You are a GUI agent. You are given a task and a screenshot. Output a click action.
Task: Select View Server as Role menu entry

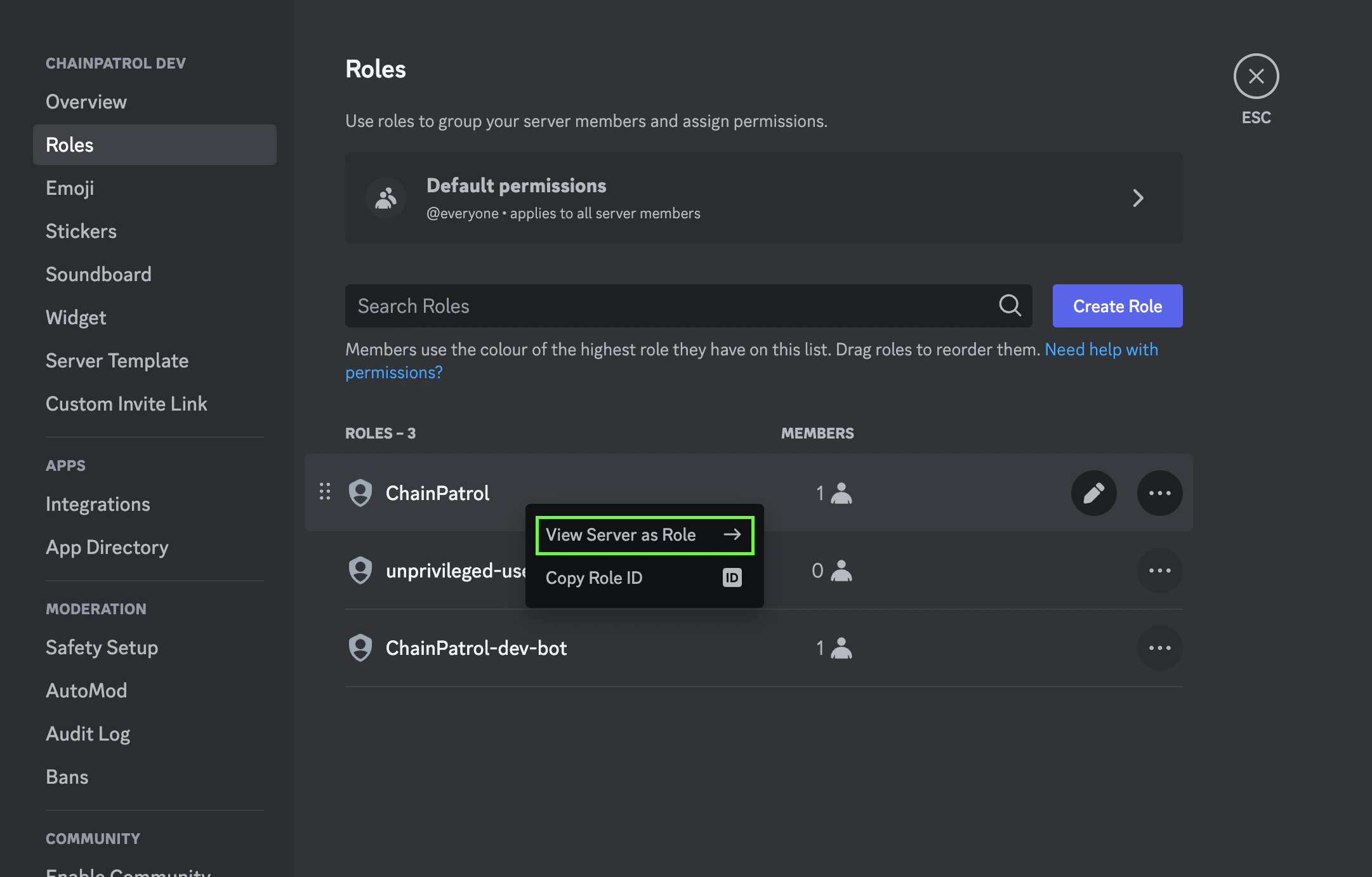pyautogui.click(x=645, y=535)
